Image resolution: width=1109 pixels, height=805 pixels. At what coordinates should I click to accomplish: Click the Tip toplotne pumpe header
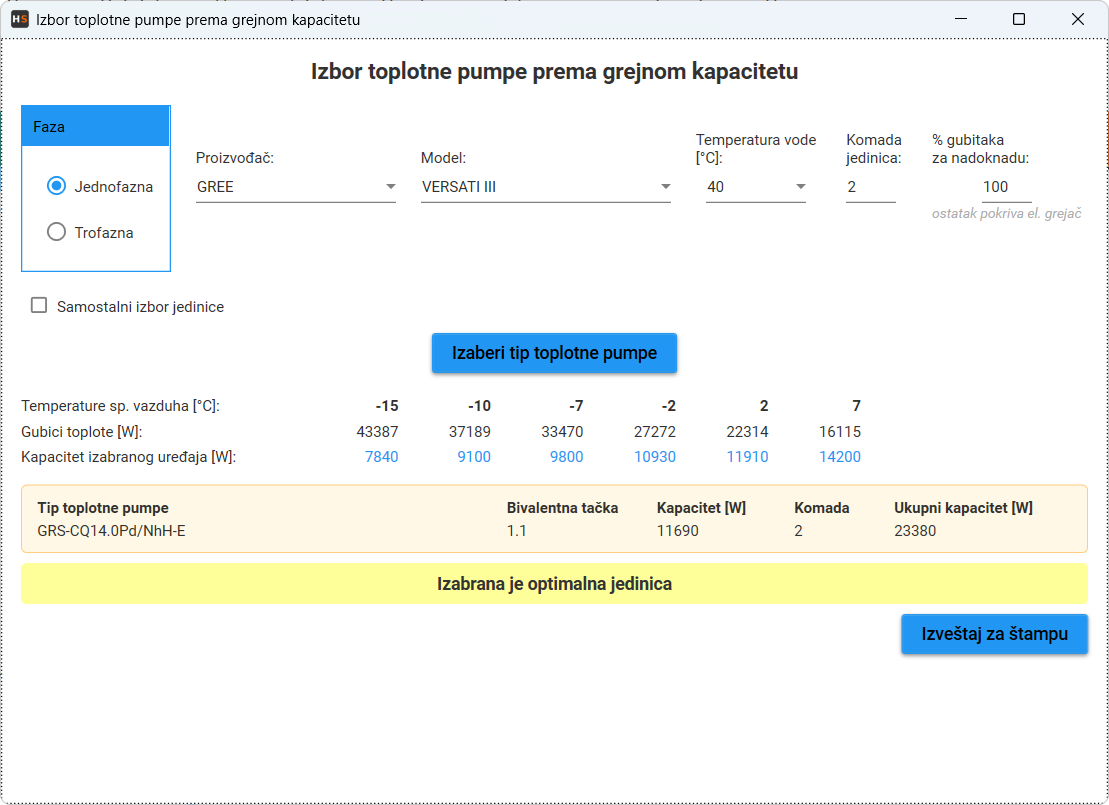[x=103, y=508]
